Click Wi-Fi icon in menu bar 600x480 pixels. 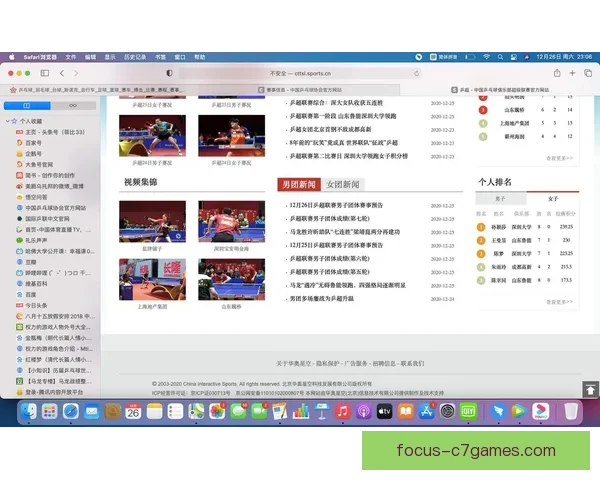tap(486, 57)
